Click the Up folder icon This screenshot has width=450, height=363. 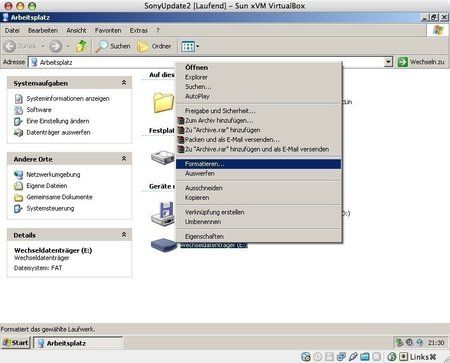coord(81,46)
